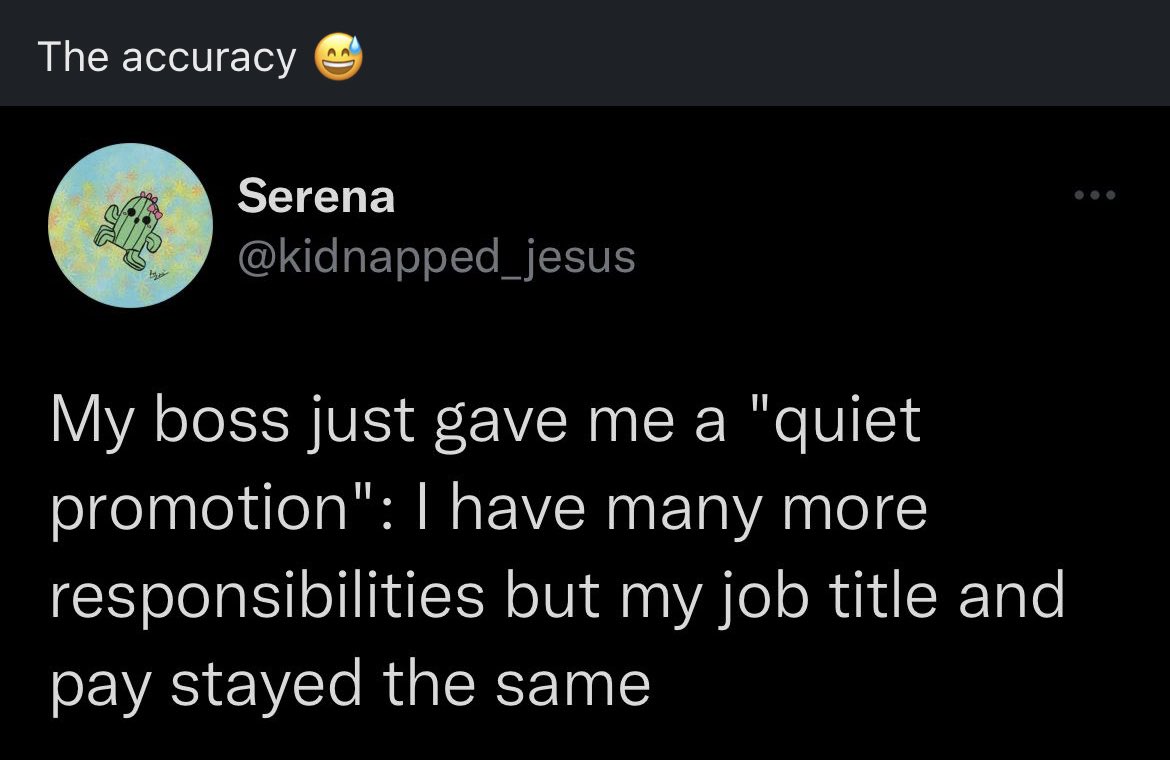Click the word "promotion" in the tweet
1170x760 pixels.
coord(199,511)
